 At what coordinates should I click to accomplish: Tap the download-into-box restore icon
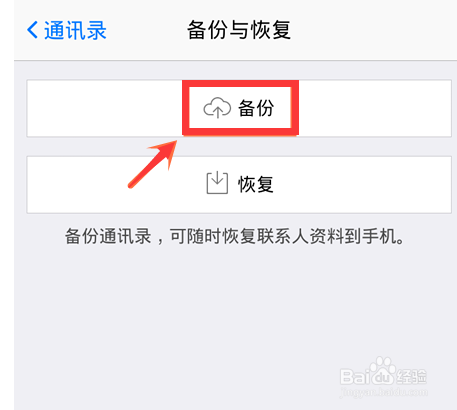click(217, 183)
